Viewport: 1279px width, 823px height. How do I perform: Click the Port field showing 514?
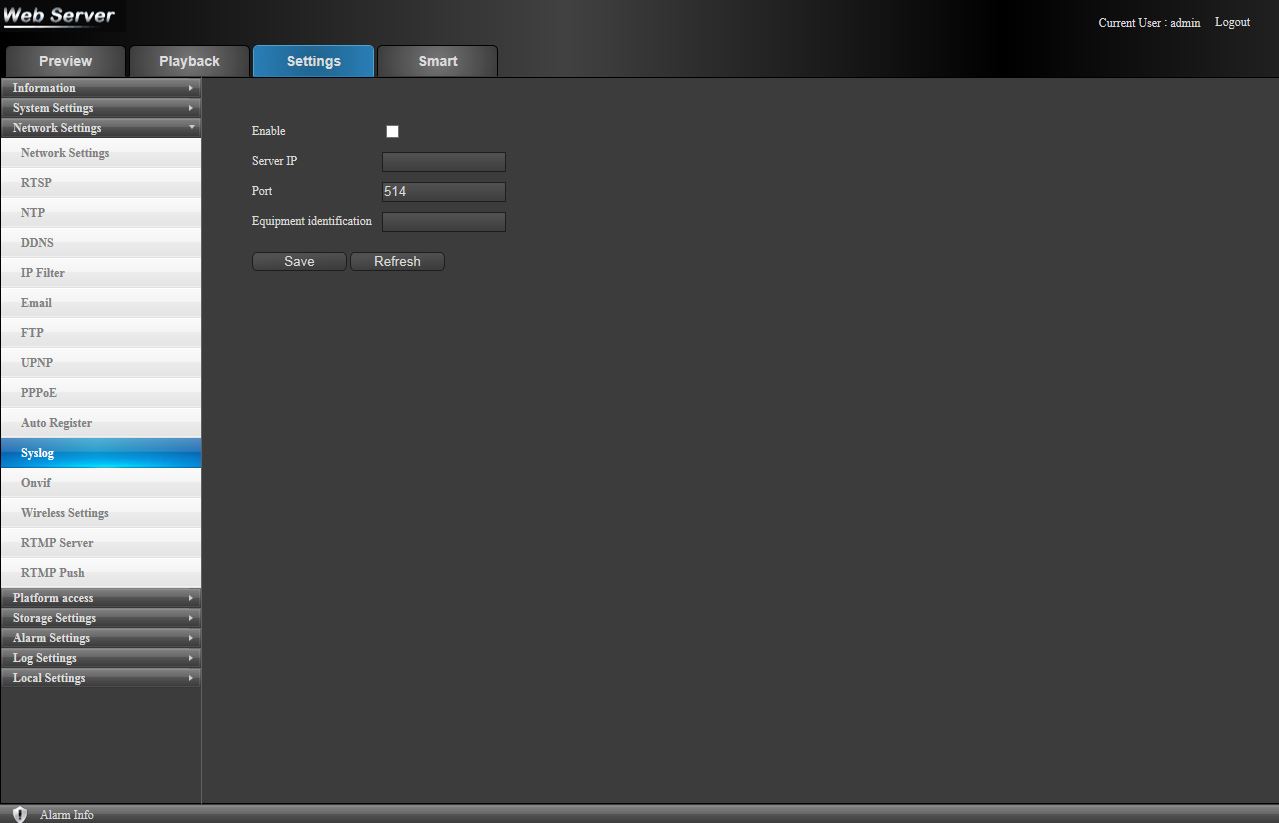[x=444, y=192]
